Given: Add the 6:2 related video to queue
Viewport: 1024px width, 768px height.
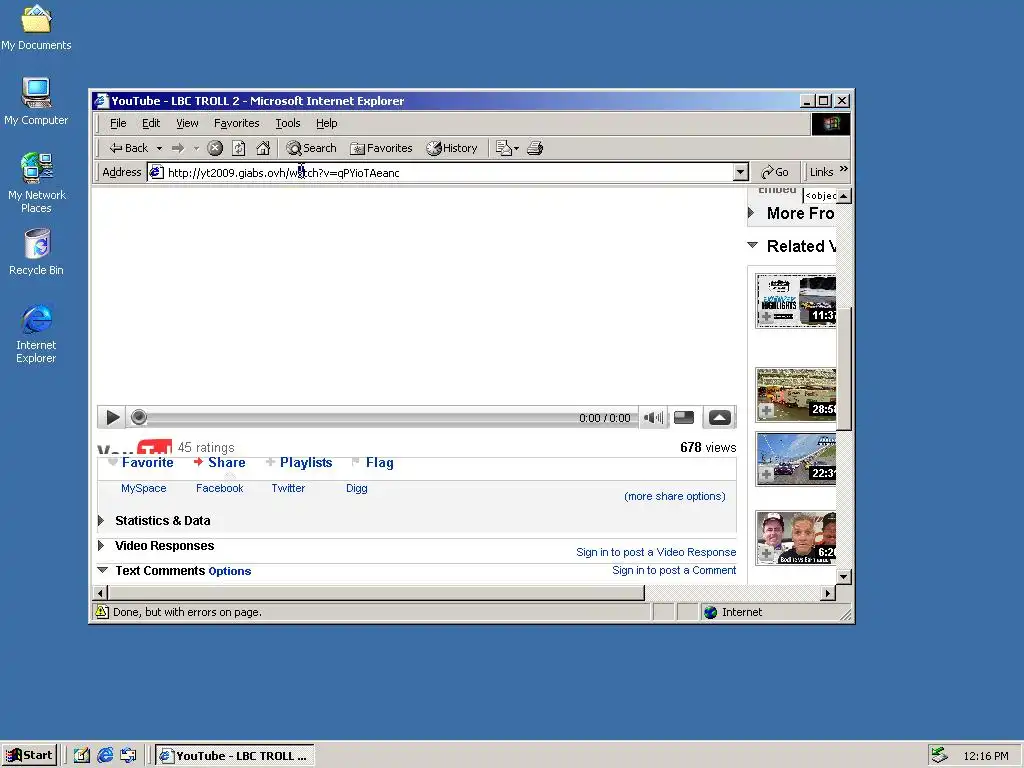Looking at the screenshot, I should click(x=767, y=554).
